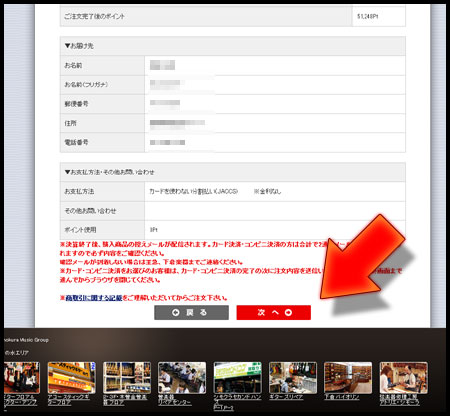Follow the link under the workshop staff thumbnail
Viewport: 450px width, 416px height.
click(399, 400)
